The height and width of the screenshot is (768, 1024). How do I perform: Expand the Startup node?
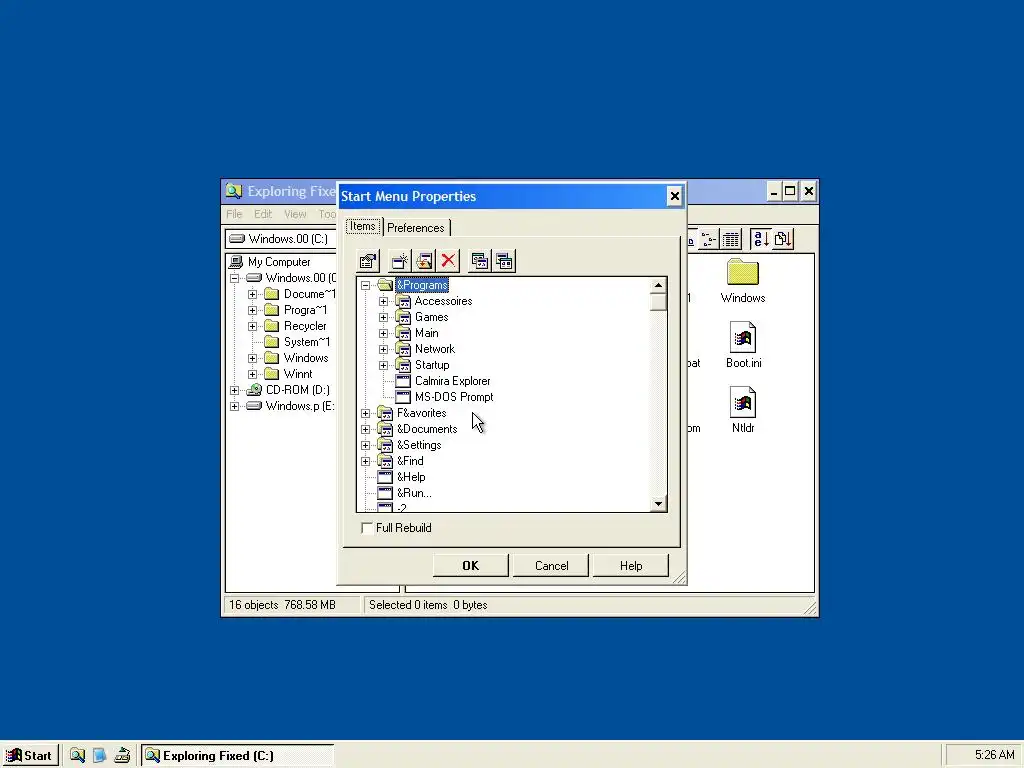(384, 365)
